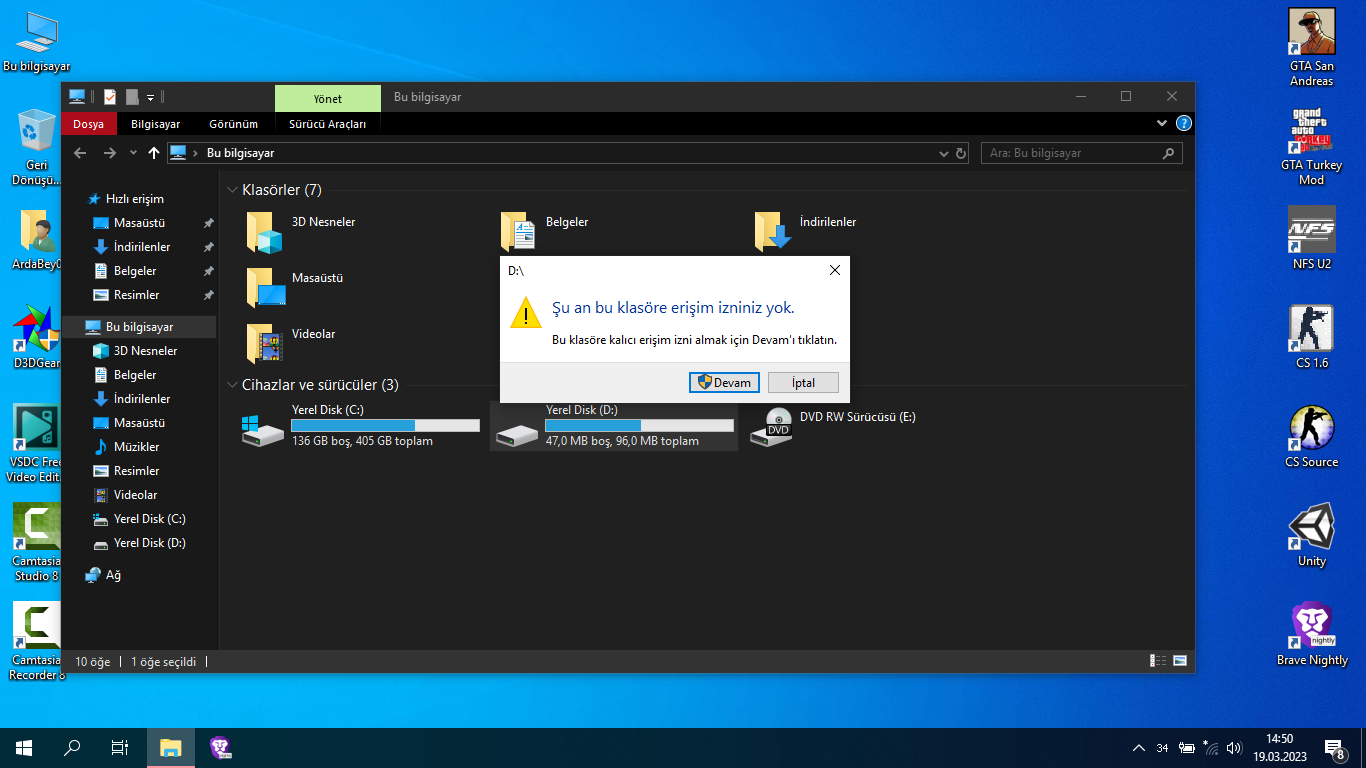Open the Dosya menu

[88, 124]
